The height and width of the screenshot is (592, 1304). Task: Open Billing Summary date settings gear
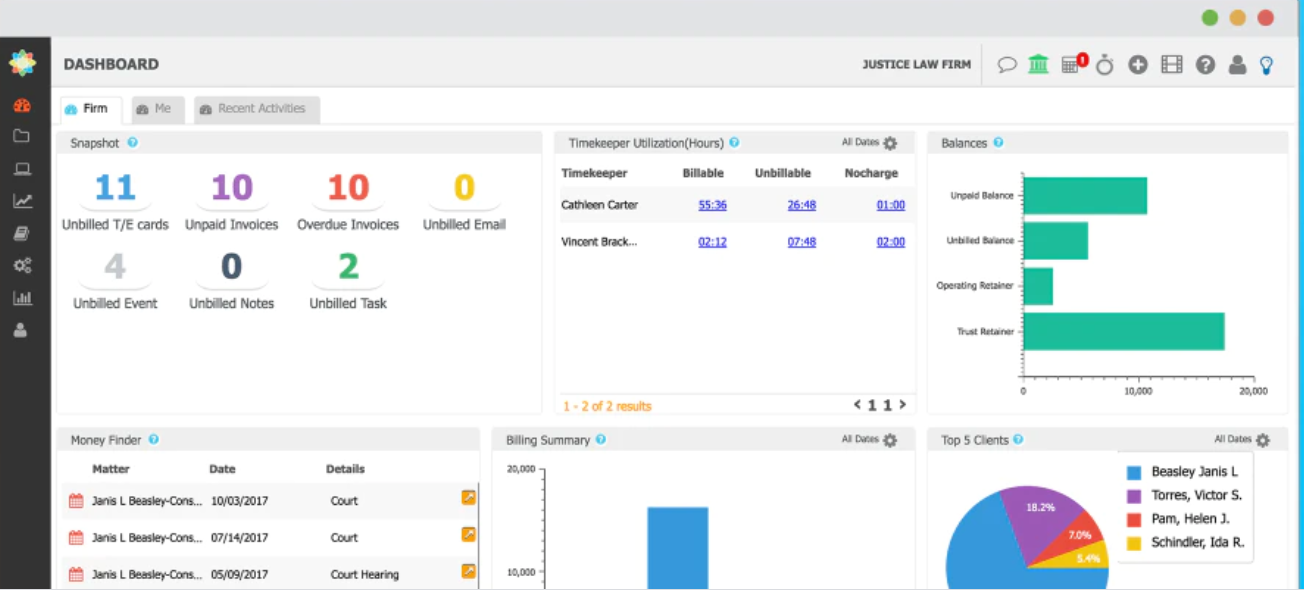tap(890, 440)
